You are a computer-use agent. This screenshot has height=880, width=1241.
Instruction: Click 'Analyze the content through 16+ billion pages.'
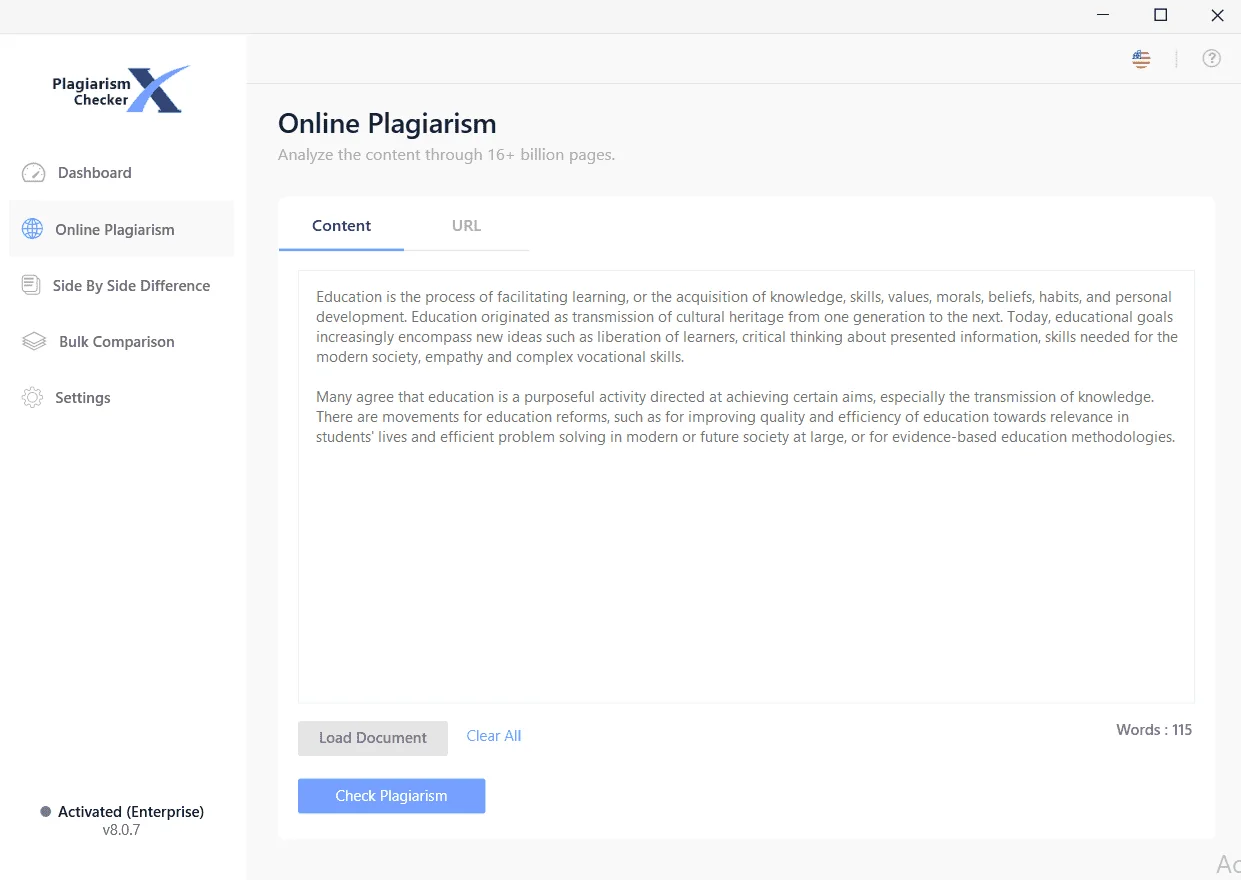pos(446,155)
